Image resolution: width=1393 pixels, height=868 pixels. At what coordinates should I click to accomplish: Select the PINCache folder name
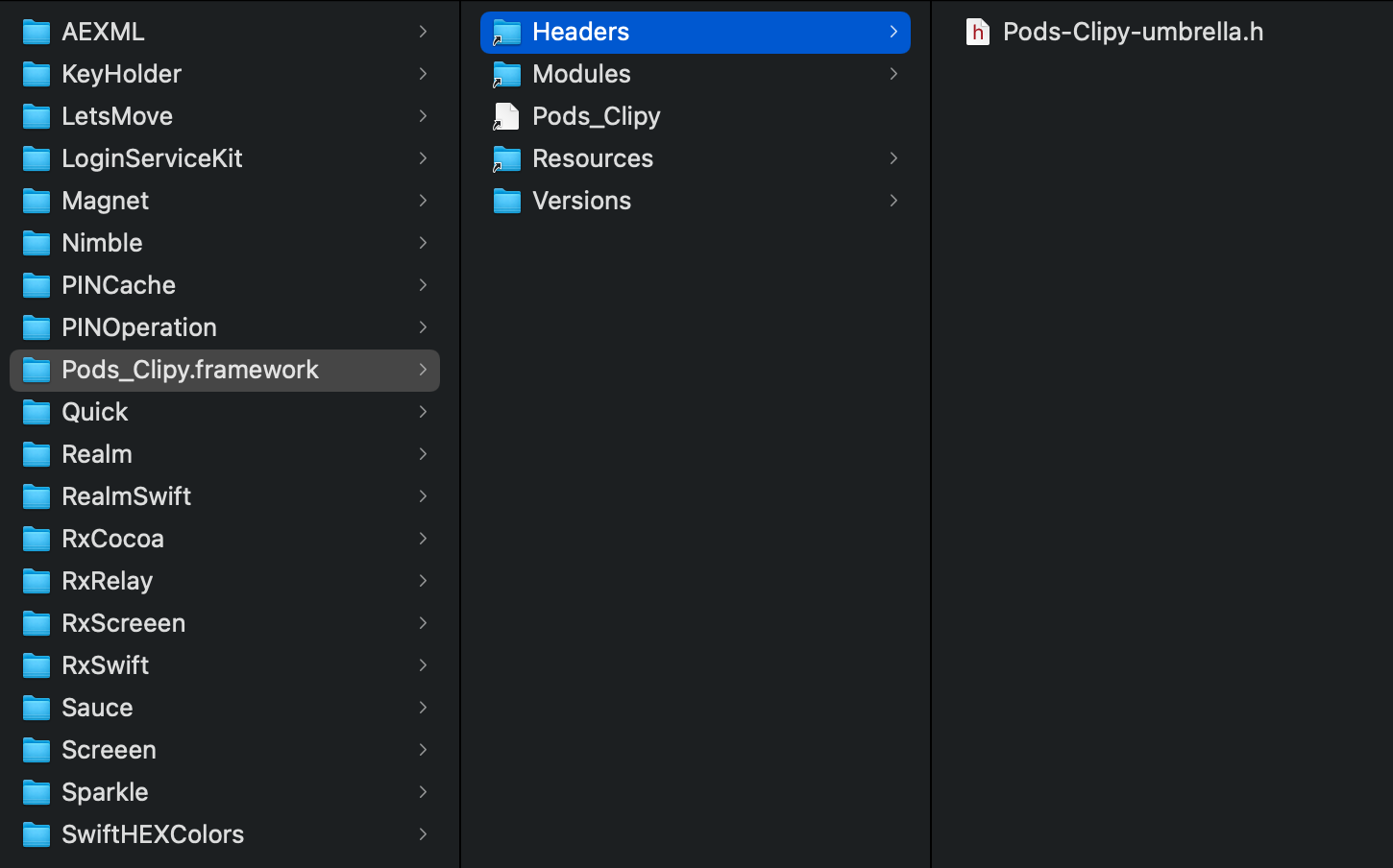[x=118, y=285]
